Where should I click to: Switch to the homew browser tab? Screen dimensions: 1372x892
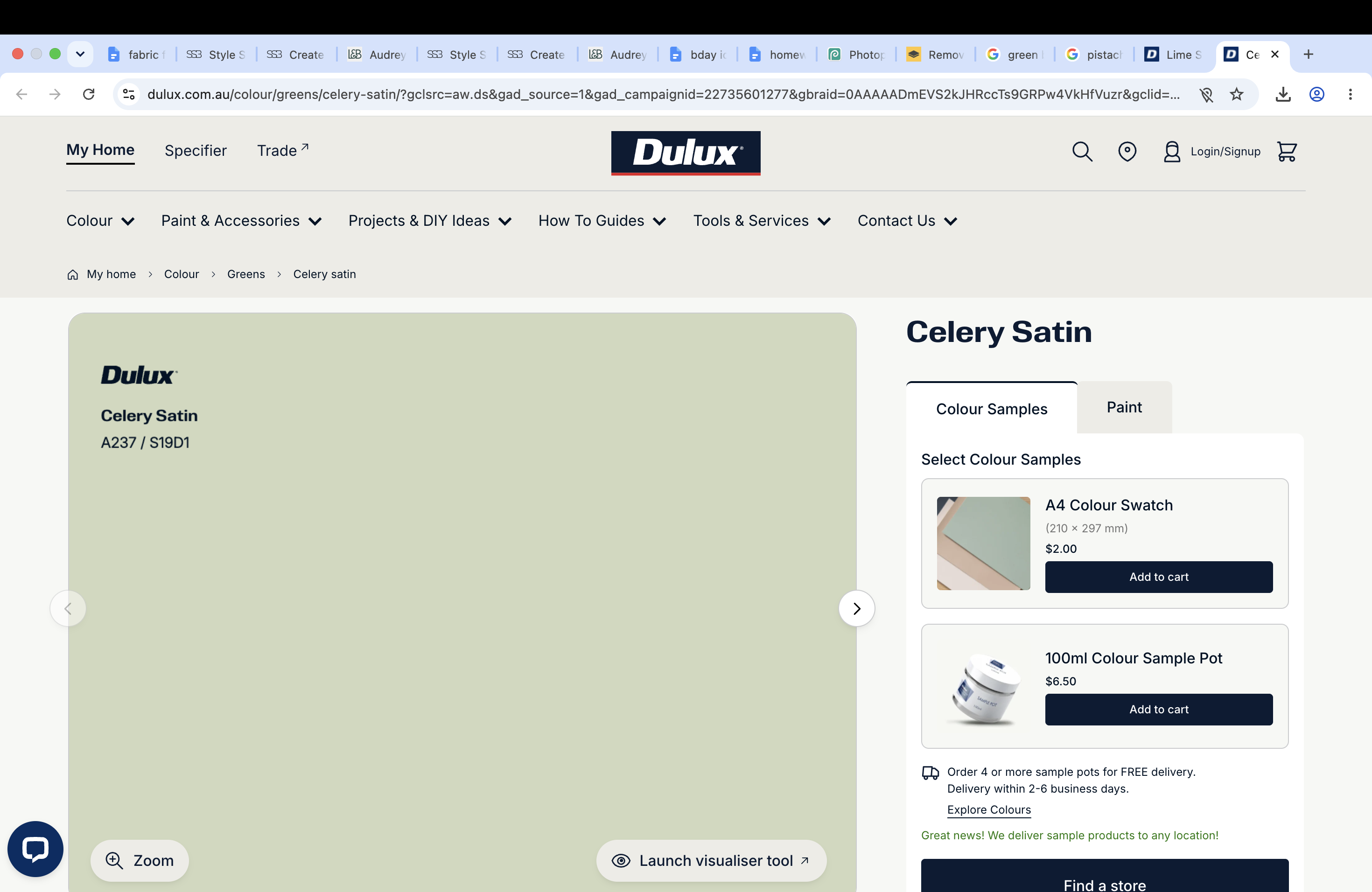pos(777,54)
